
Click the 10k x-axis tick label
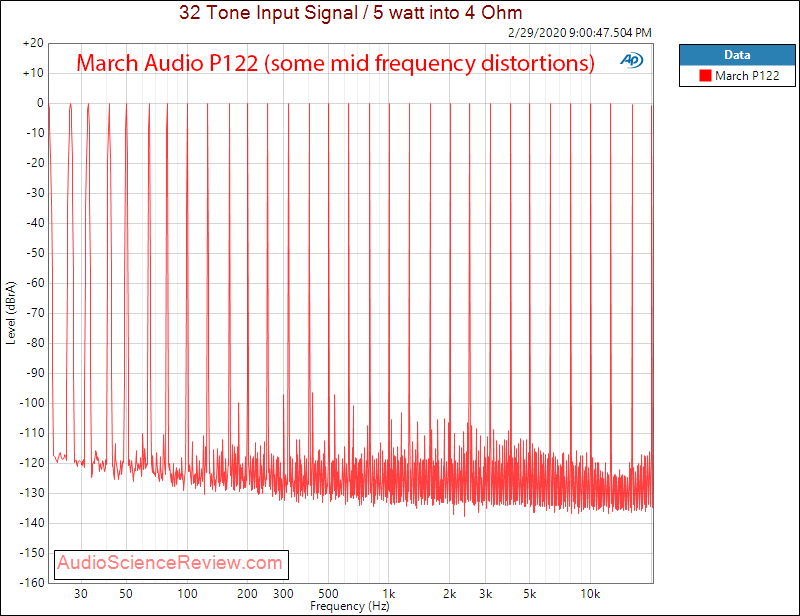click(590, 594)
